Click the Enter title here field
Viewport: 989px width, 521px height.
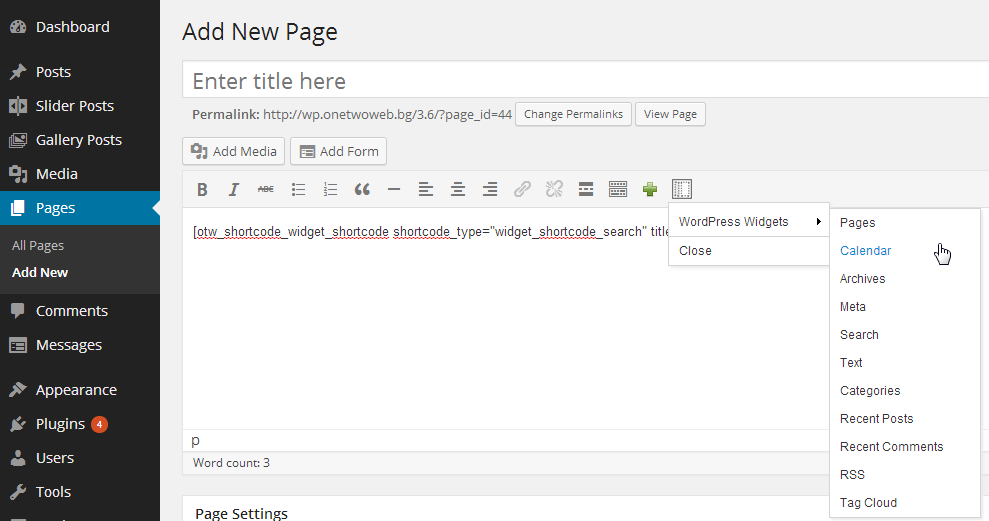[x=585, y=81]
